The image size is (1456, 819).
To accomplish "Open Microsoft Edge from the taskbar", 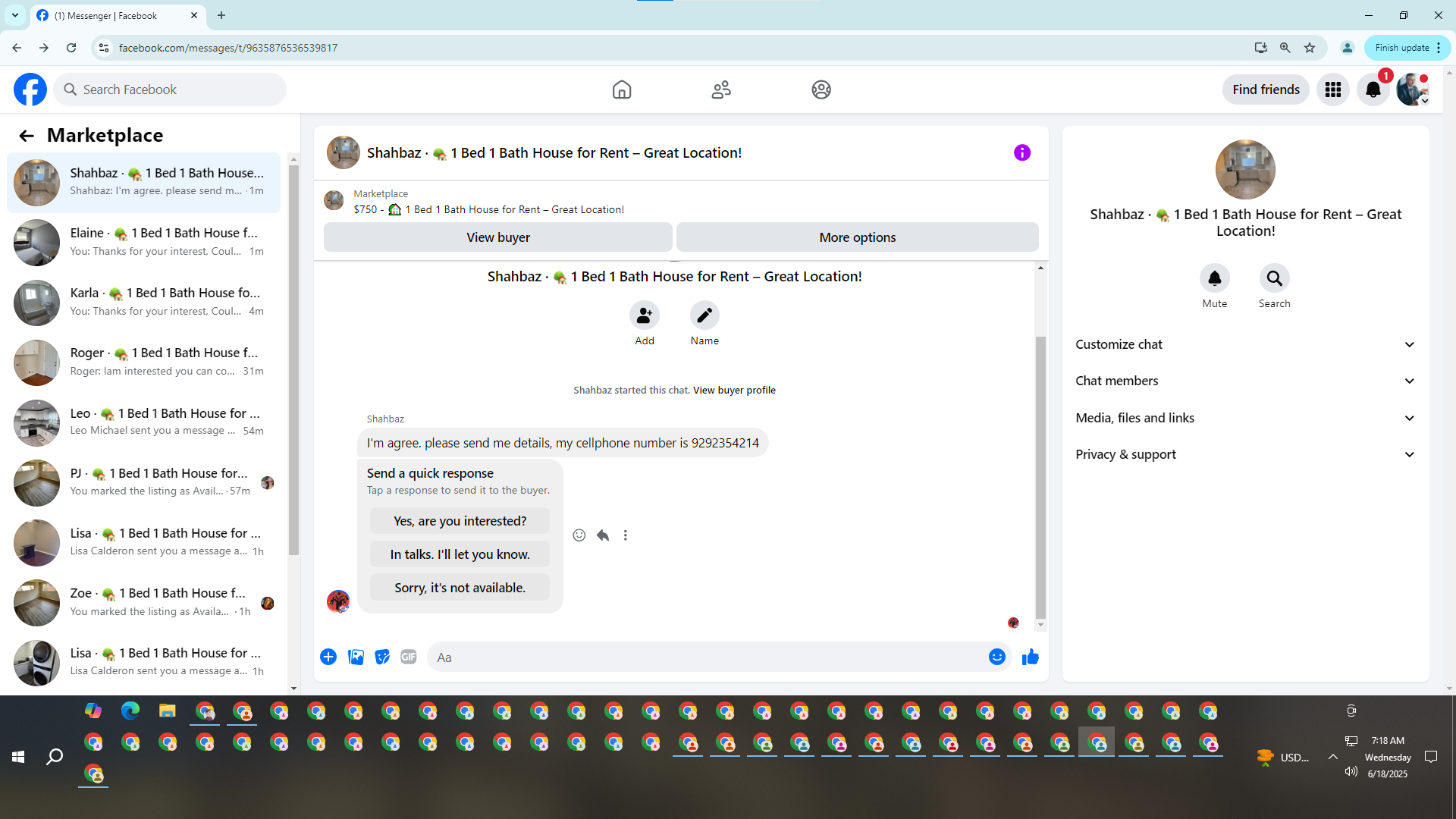I will [x=130, y=711].
